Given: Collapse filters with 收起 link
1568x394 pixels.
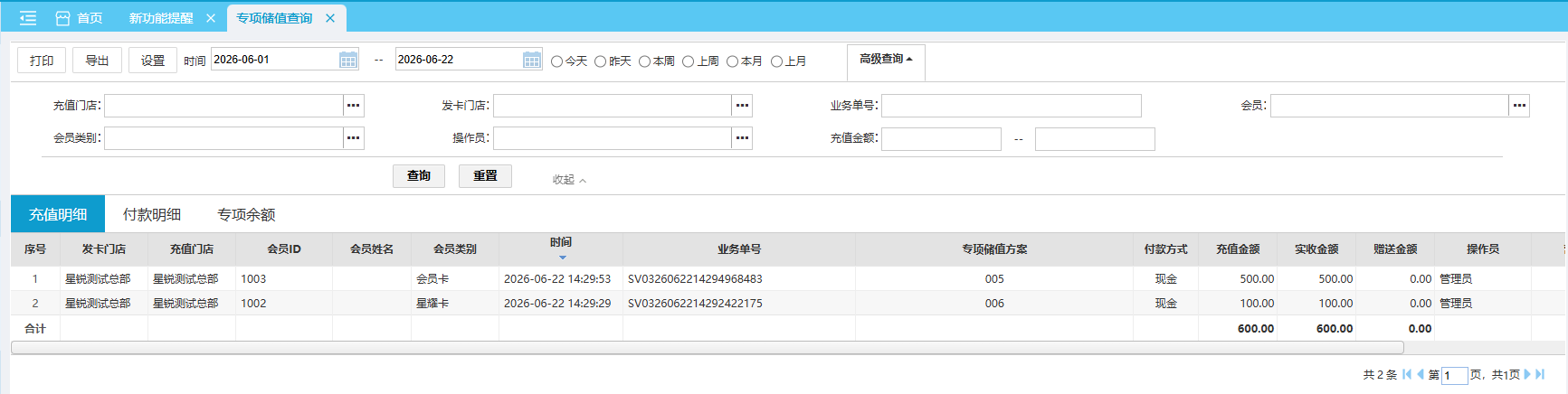Looking at the screenshot, I should tap(569, 180).
